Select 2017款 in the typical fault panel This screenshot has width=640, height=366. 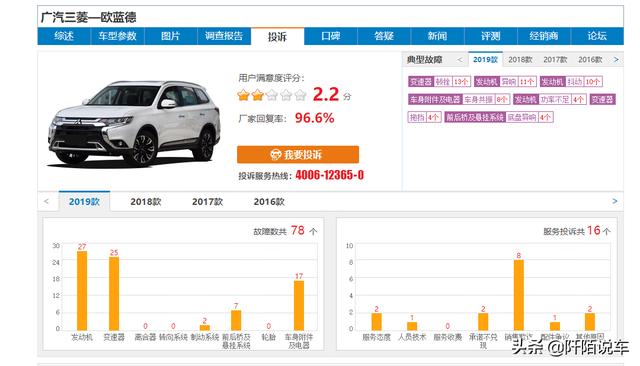tap(555, 60)
